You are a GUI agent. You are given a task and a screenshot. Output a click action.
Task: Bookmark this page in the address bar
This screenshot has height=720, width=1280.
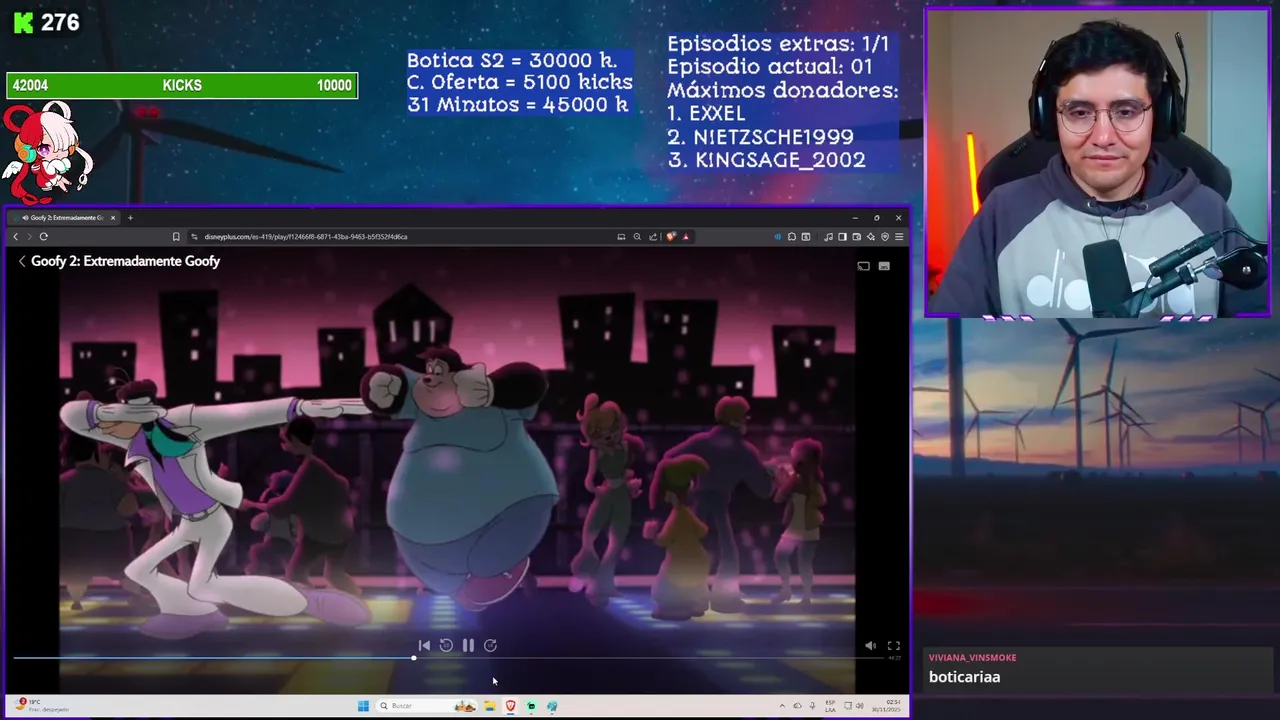176,237
